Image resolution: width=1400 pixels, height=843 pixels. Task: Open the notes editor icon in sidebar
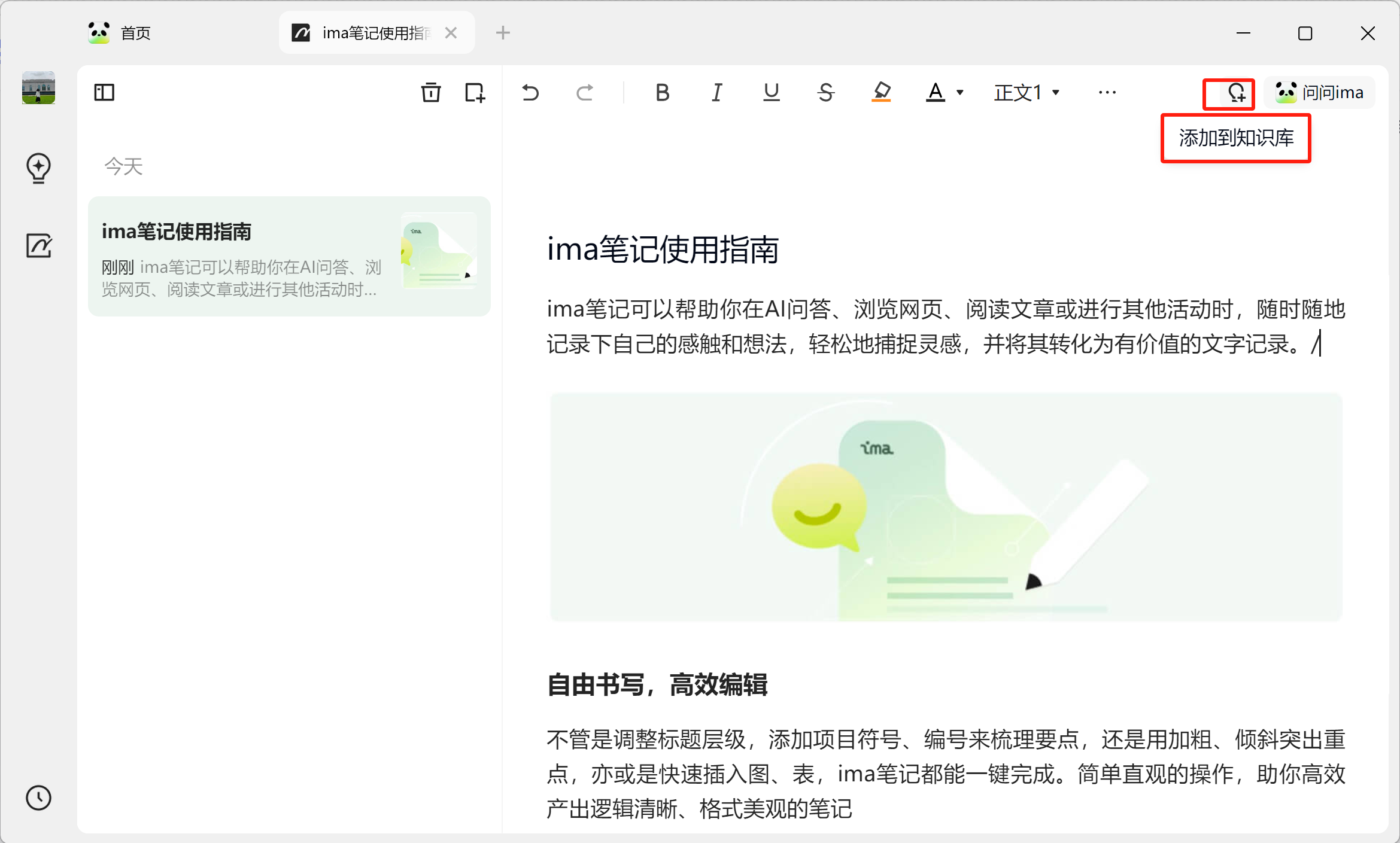tap(38, 245)
